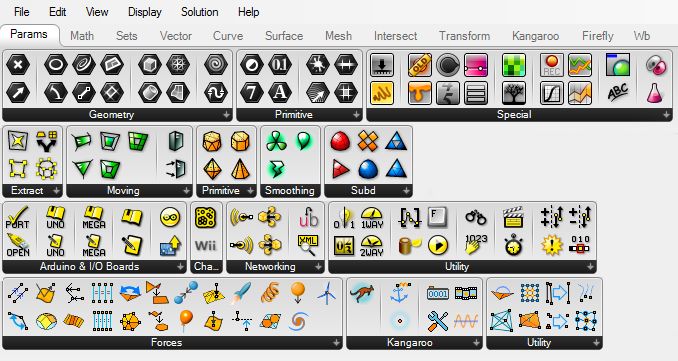The height and width of the screenshot is (361, 678).
Task: Select the Number parameter "0.1" icon
Action: click(279, 65)
